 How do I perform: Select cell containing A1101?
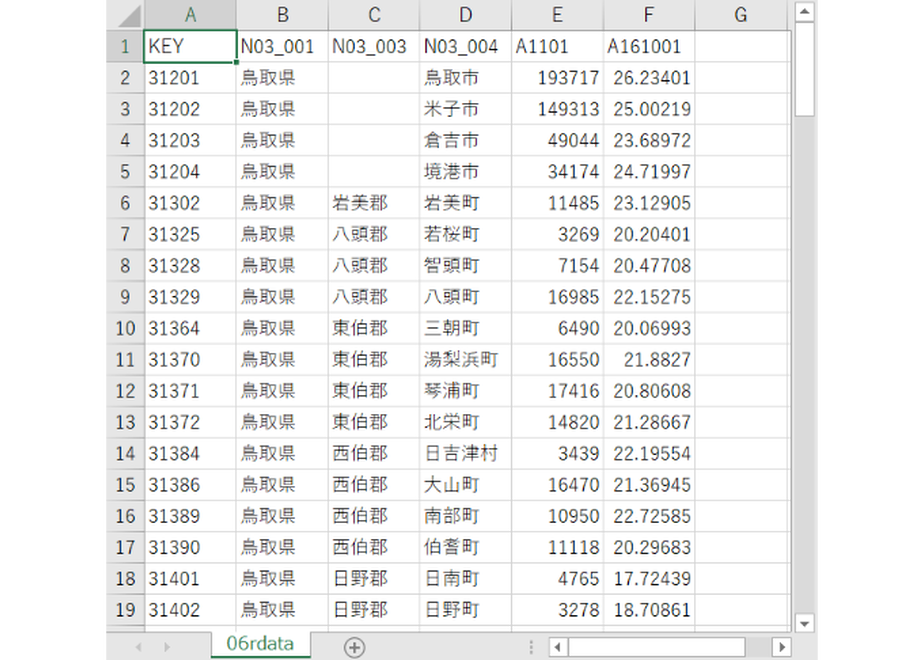(557, 46)
